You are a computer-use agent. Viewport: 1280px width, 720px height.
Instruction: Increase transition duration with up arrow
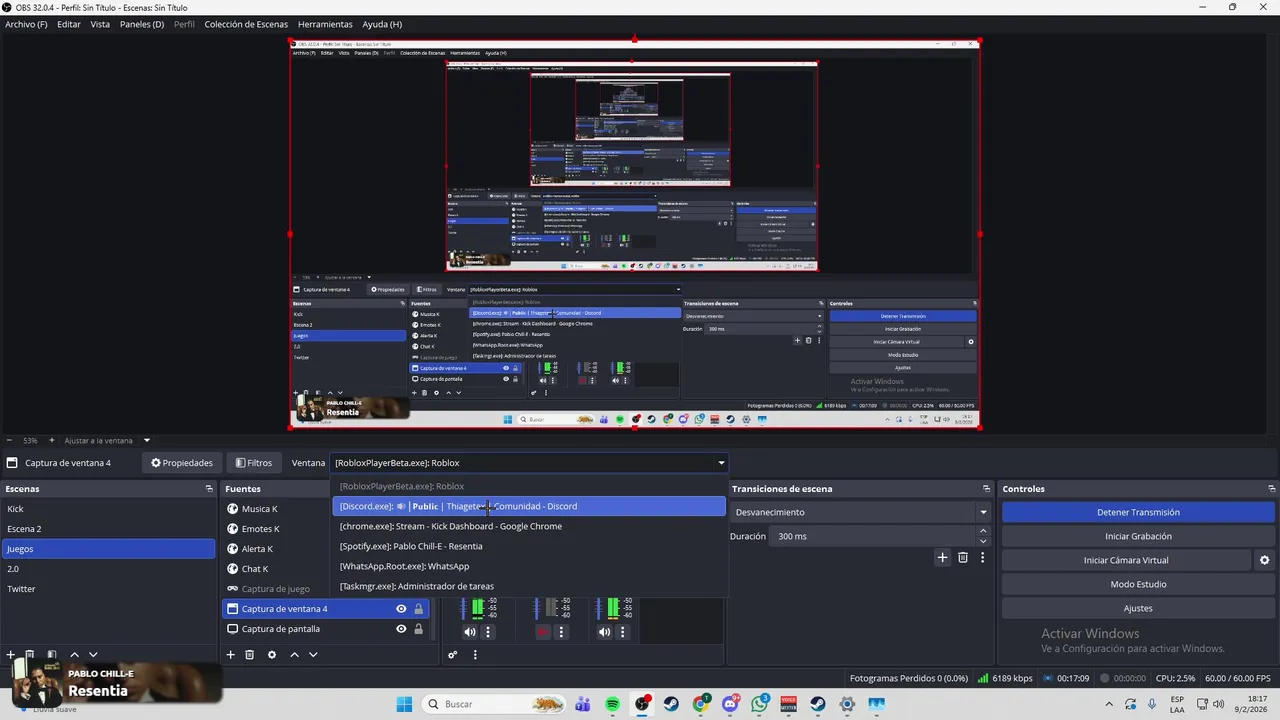pos(983,532)
